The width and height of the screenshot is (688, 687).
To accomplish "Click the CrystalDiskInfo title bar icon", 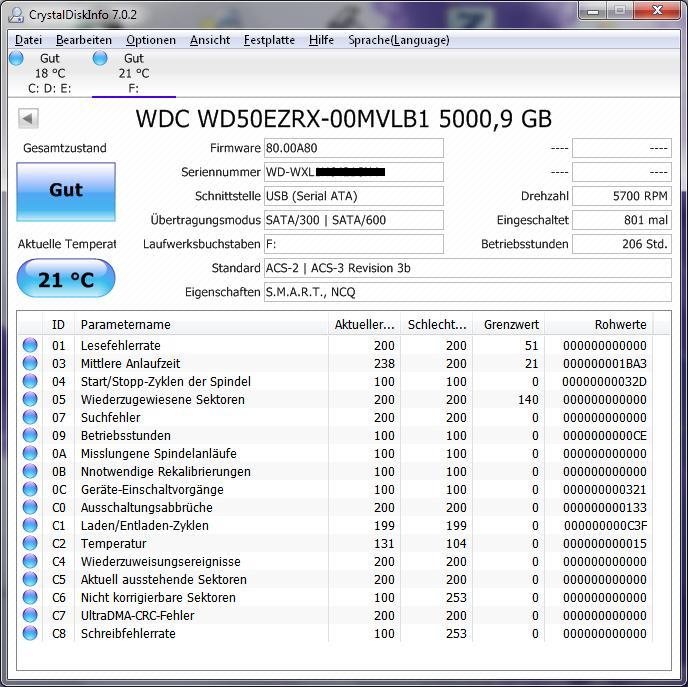I will click(x=16, y=14).
